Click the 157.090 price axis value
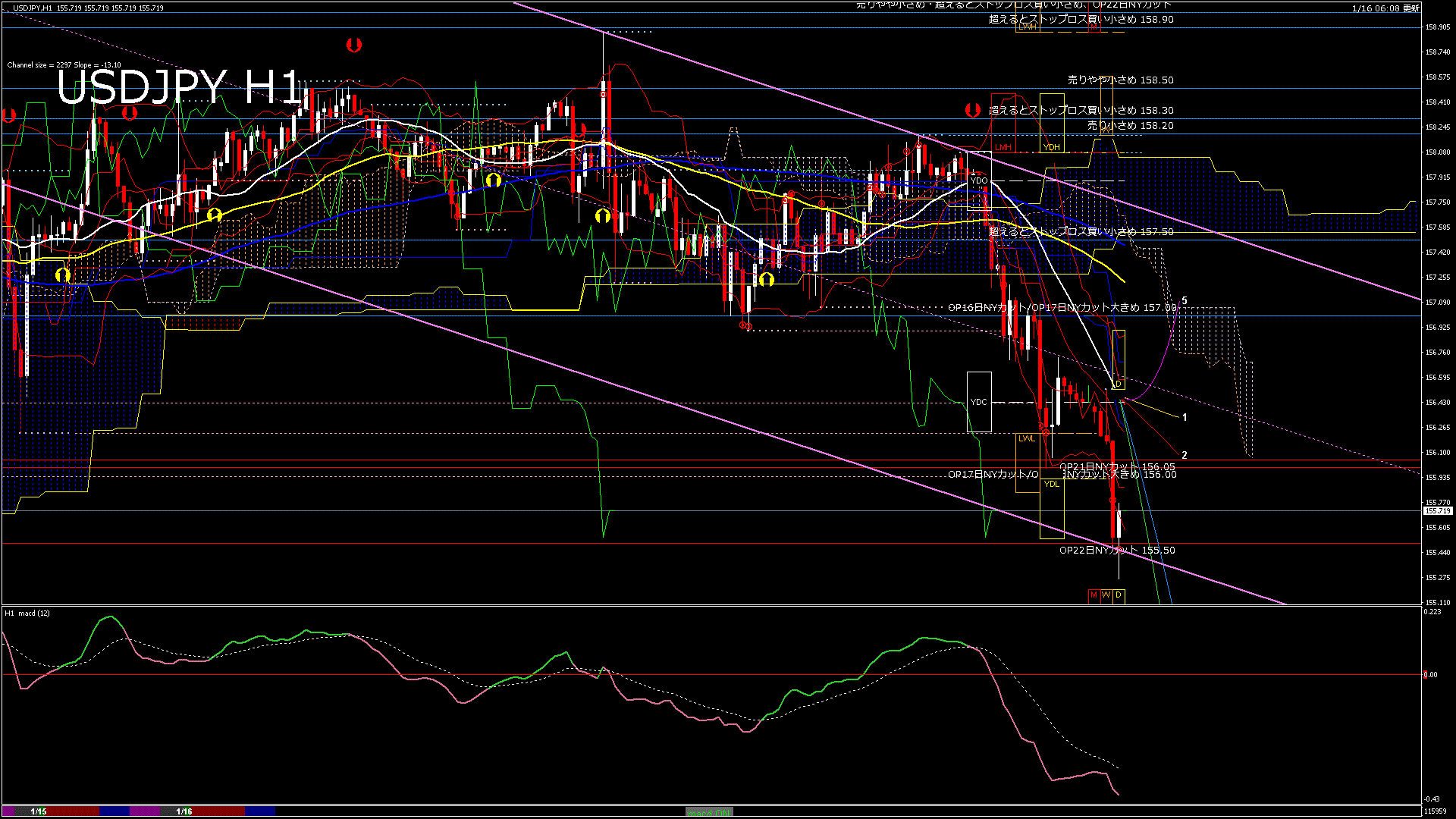 (1438, 302)
